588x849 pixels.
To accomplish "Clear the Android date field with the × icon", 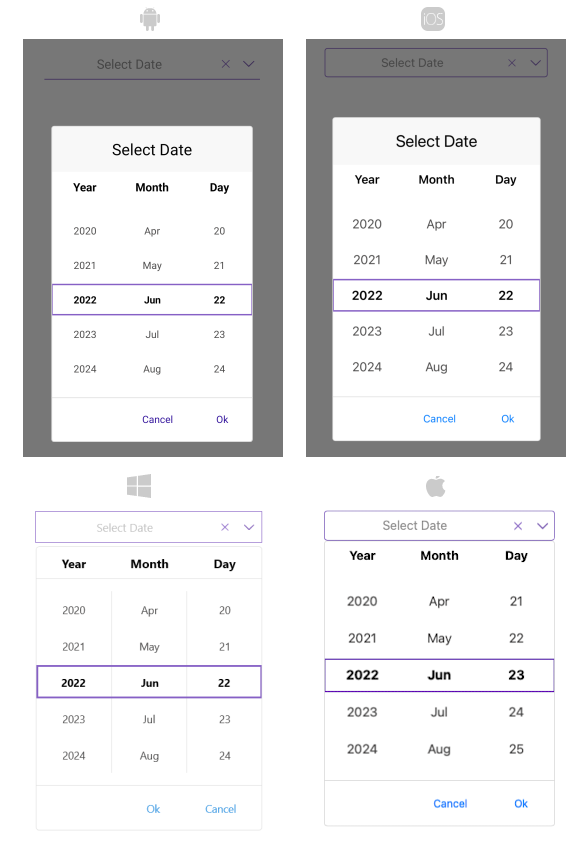I will click(x=225, y=64).
